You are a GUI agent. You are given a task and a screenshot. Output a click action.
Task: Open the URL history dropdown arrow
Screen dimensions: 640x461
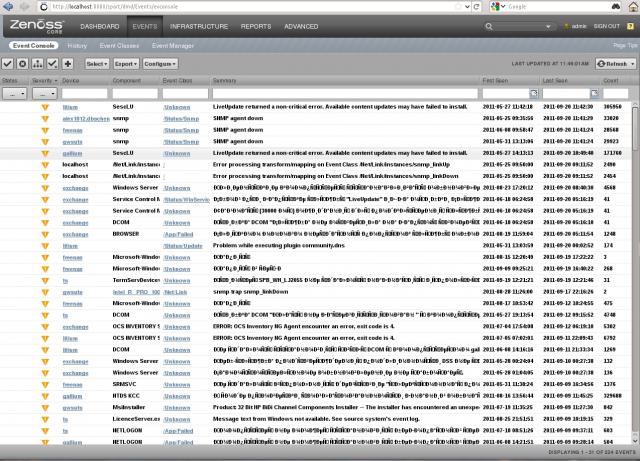[x=467, y=7]
